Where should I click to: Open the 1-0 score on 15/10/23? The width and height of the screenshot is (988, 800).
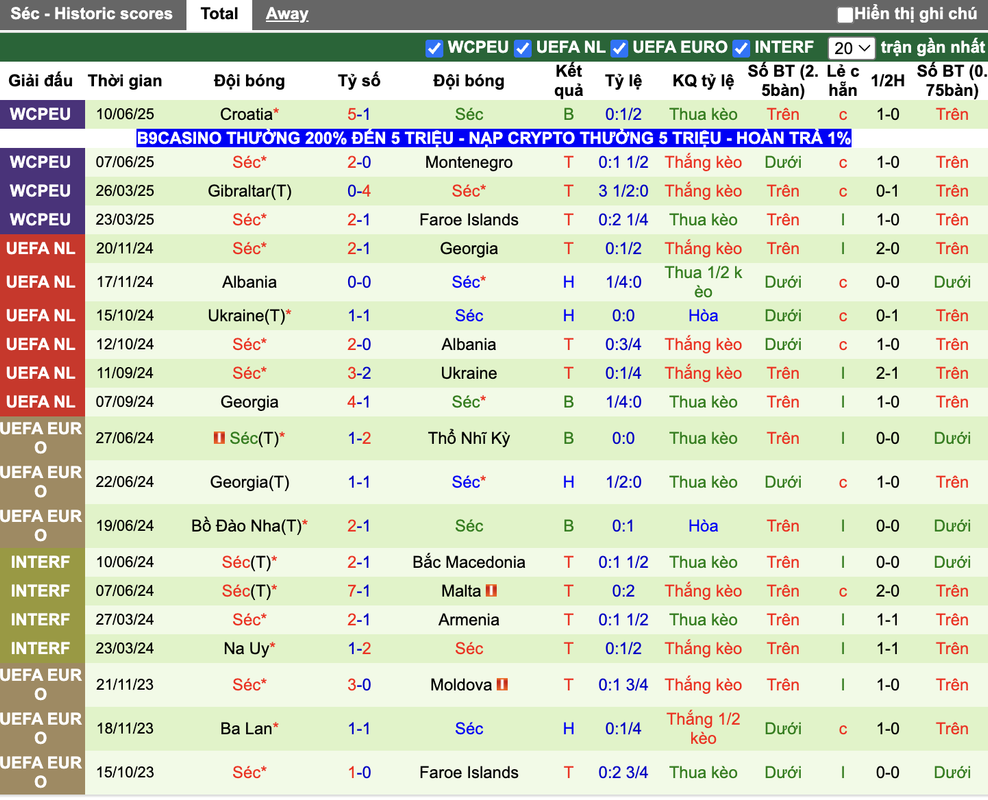tap(359, 773)
